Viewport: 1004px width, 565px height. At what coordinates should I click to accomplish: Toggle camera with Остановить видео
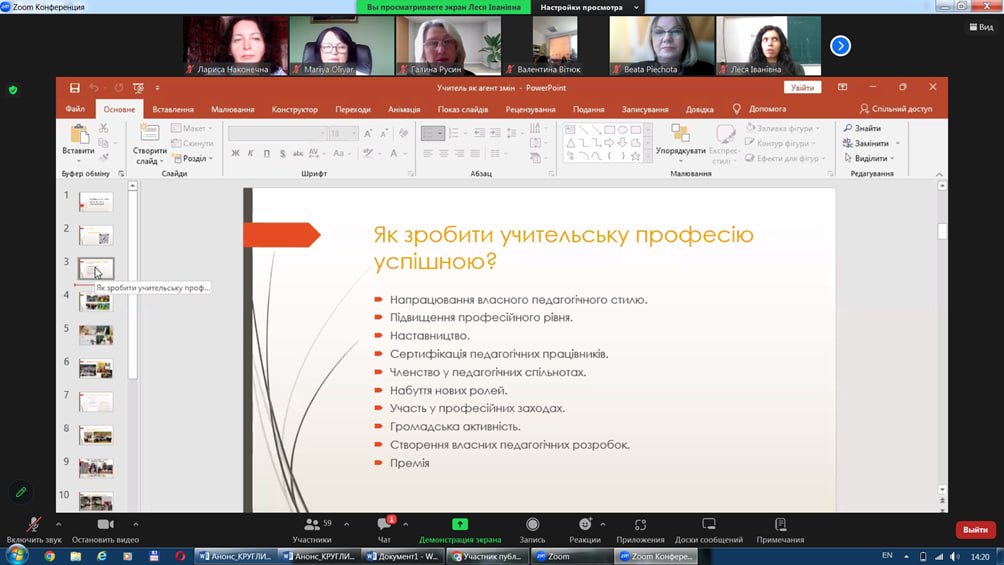pyautogui.click(x=105, y=524)
